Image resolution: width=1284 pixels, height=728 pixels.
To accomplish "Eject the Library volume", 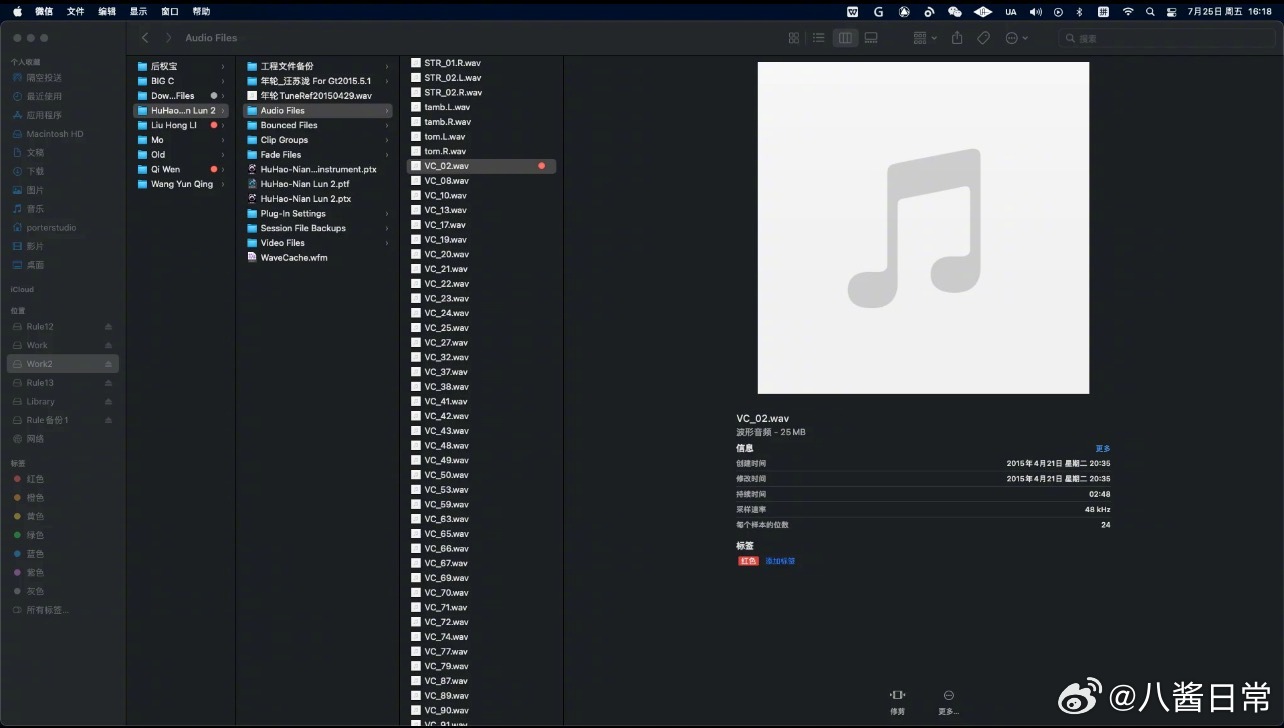I will pyautogui.click(x=108, y=402).
